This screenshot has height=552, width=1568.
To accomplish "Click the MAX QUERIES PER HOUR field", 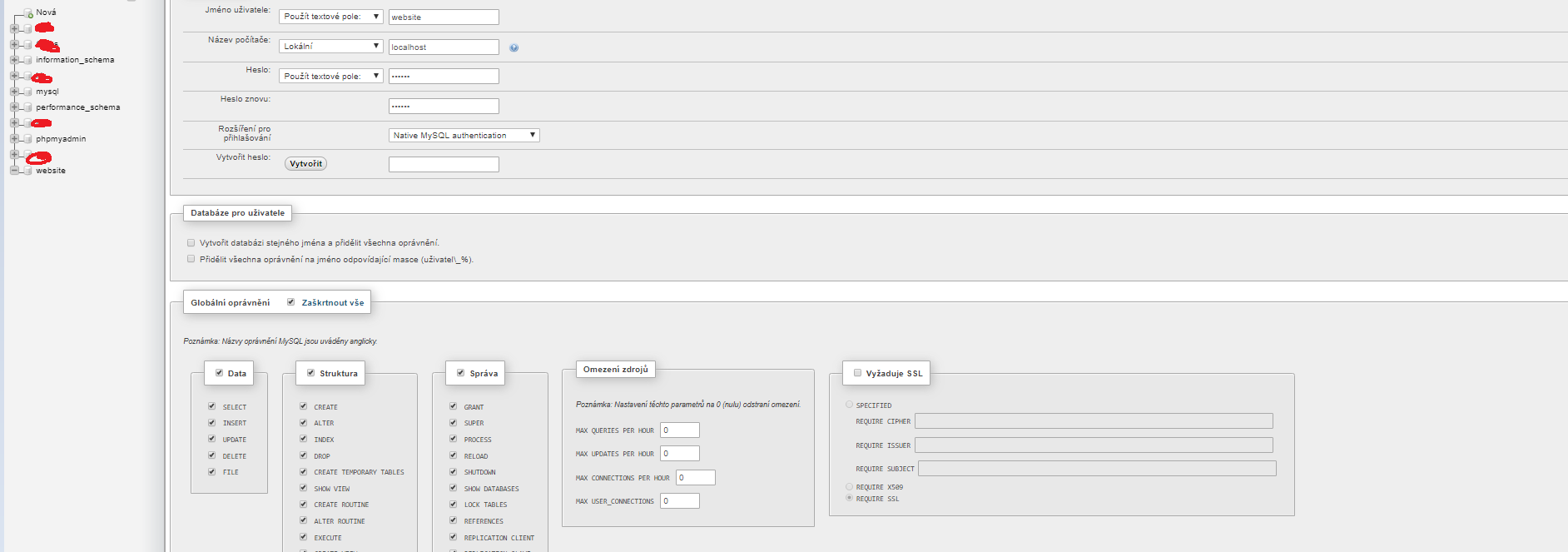I will pos(679,430).
